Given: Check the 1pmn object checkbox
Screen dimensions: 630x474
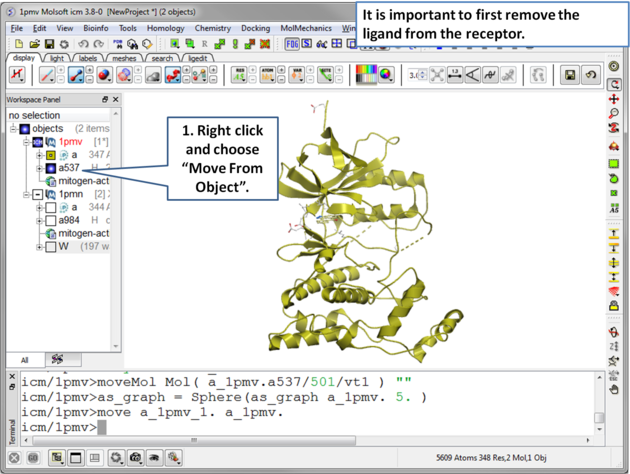Looking at the screenshot, I should click(x=37, y=194).
